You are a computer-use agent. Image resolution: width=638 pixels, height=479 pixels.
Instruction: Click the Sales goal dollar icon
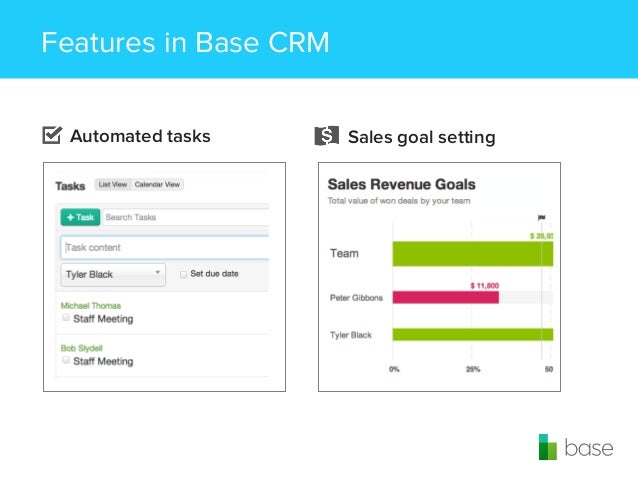click(326, 136)
